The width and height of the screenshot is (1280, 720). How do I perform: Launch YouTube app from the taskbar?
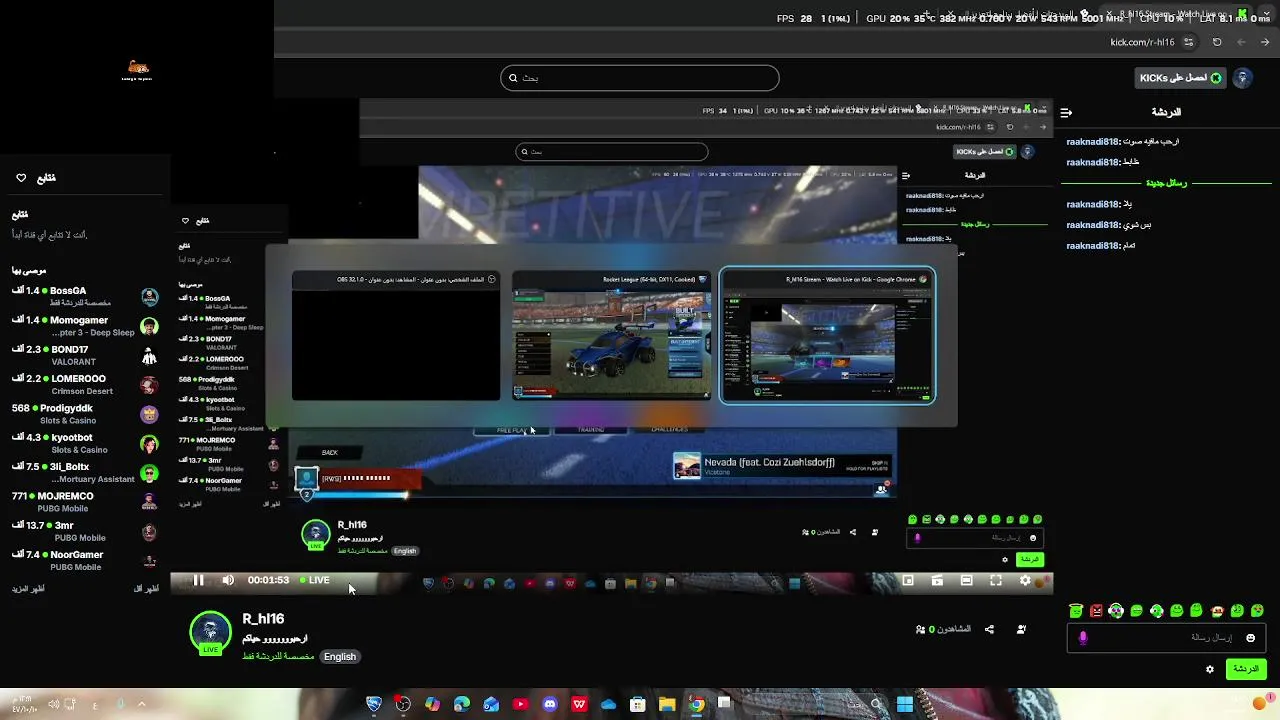[520, 704]
